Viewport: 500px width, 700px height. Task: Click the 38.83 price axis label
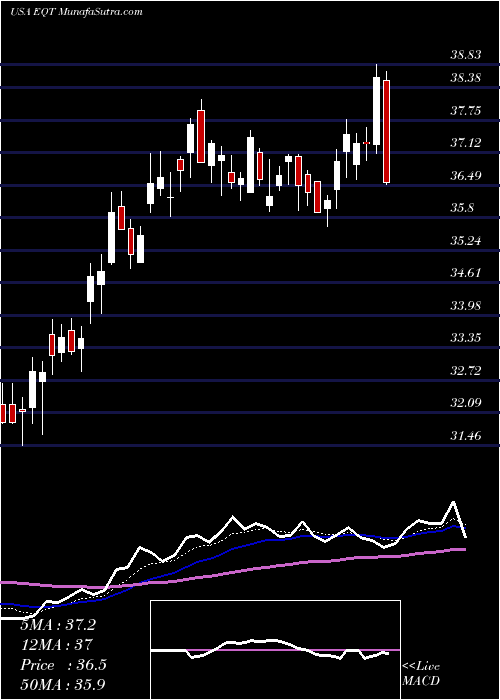click(465, 55)
